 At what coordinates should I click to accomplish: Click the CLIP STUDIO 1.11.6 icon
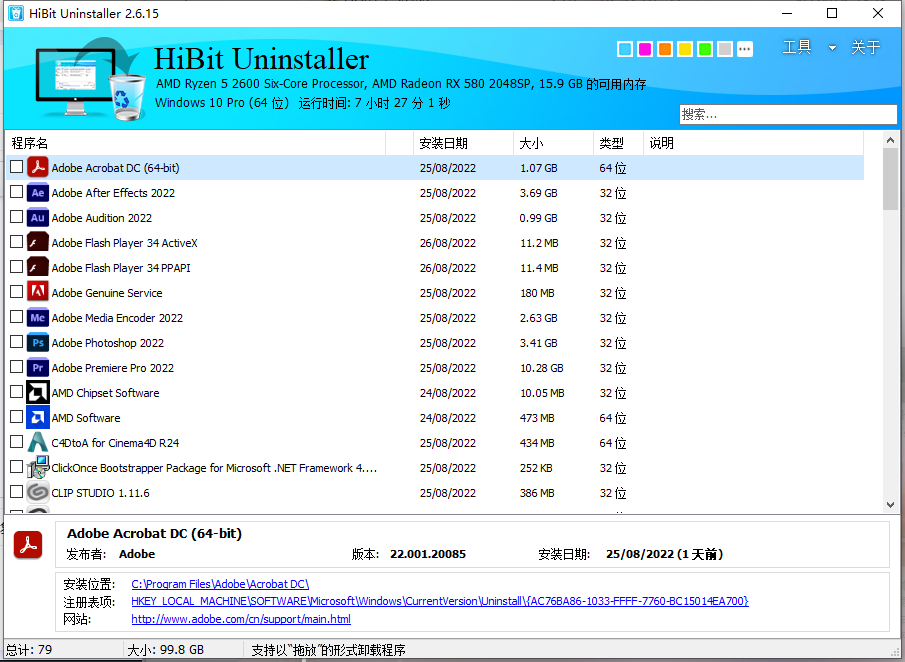point(38,492)
